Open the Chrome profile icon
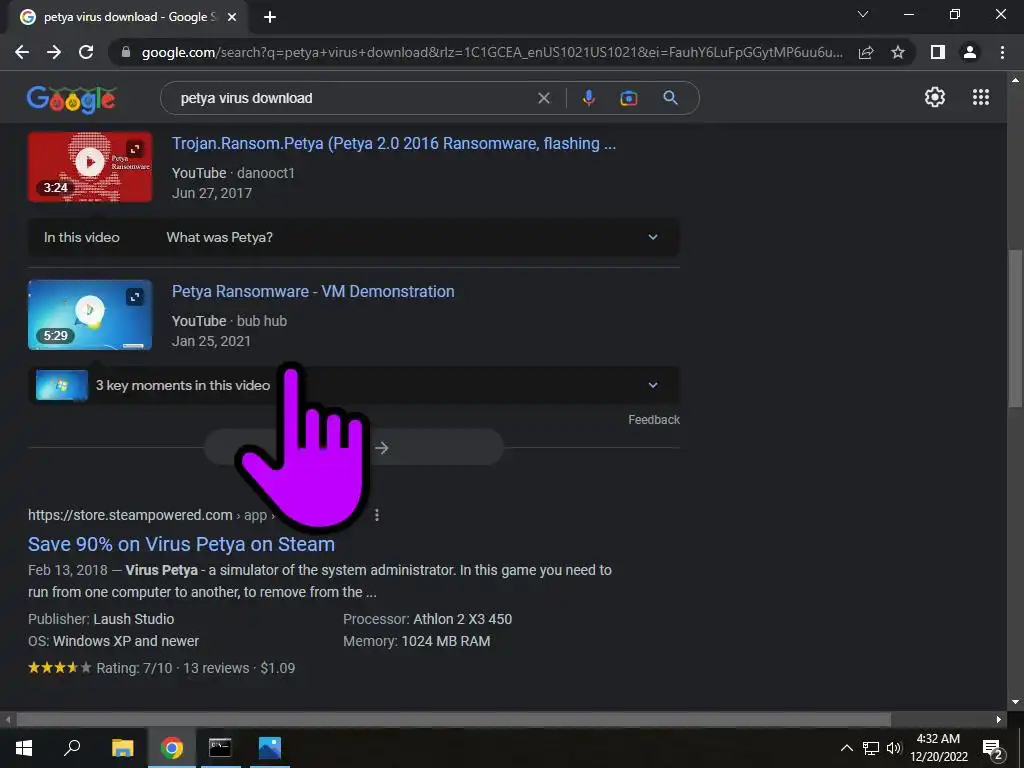Screen dimensions: 1024x768 [x=970, y=52]
